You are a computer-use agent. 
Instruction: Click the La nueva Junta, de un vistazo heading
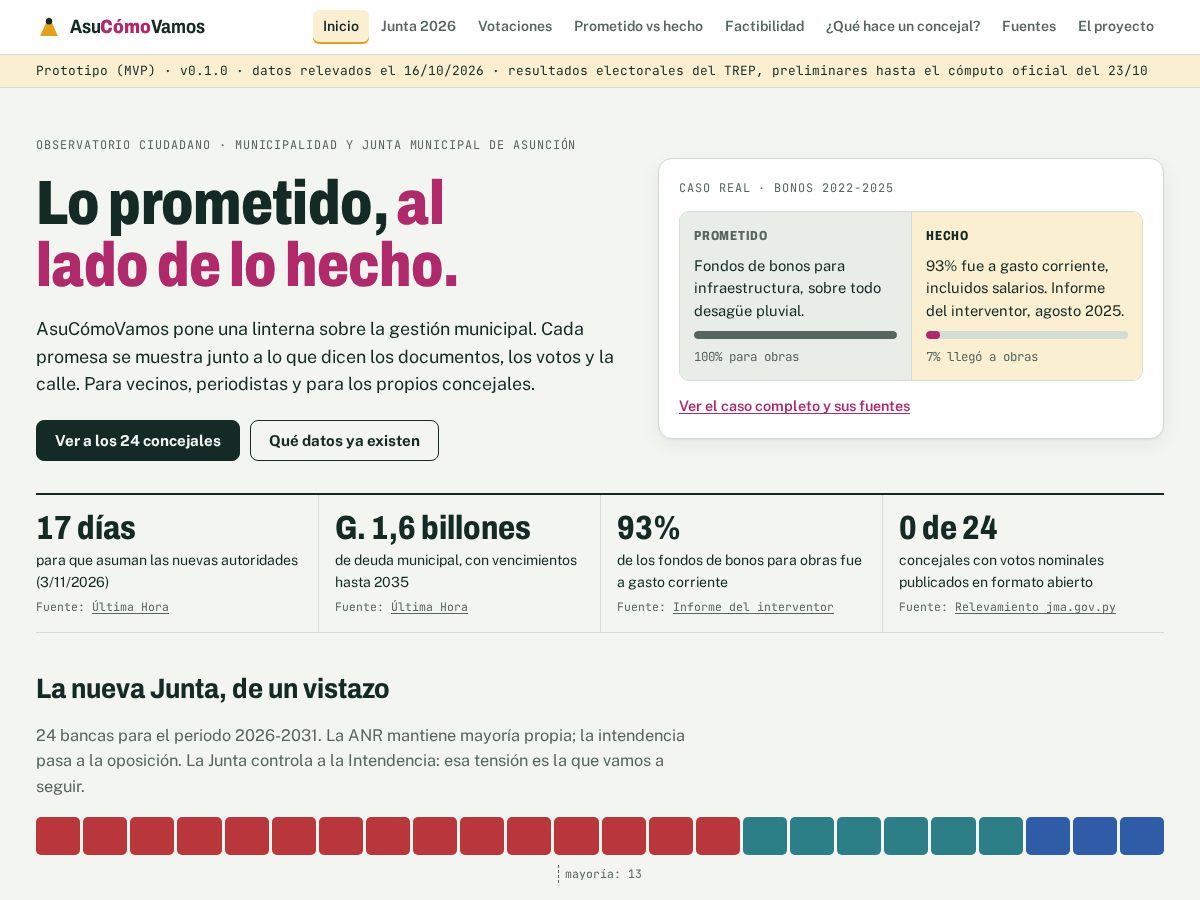click(x=212, y=689)
